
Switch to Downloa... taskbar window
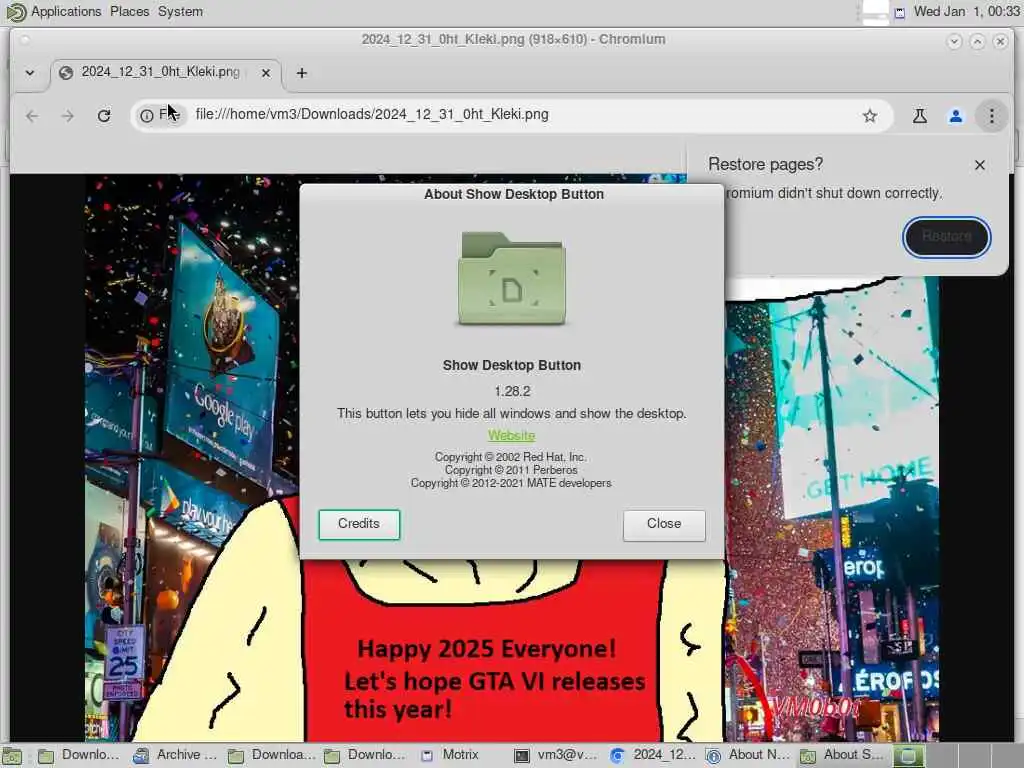270,755
